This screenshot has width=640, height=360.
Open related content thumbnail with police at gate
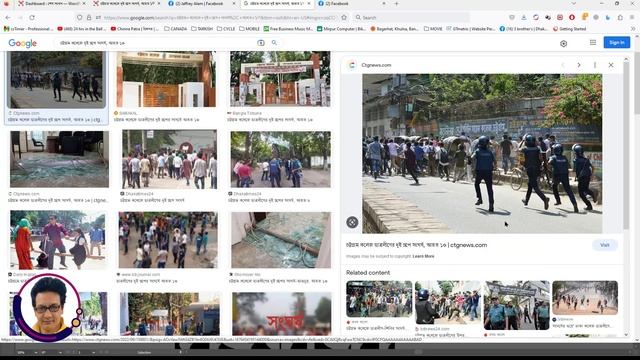[517, 305]
